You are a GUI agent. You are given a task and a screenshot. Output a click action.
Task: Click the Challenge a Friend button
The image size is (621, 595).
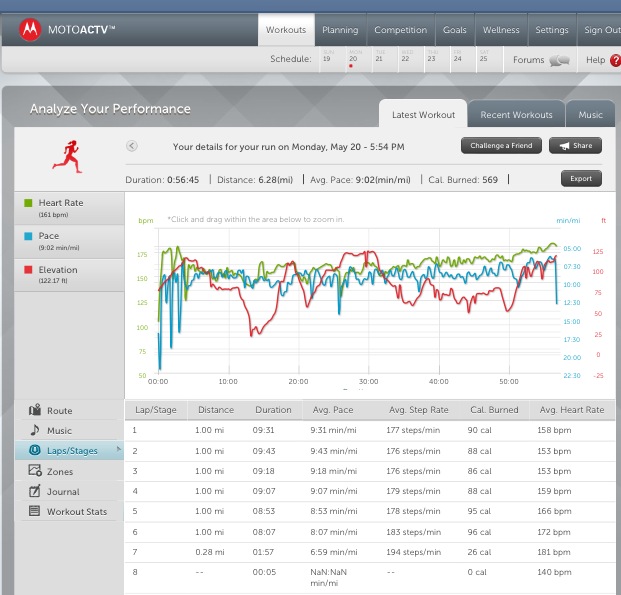(x=501, y=146)
